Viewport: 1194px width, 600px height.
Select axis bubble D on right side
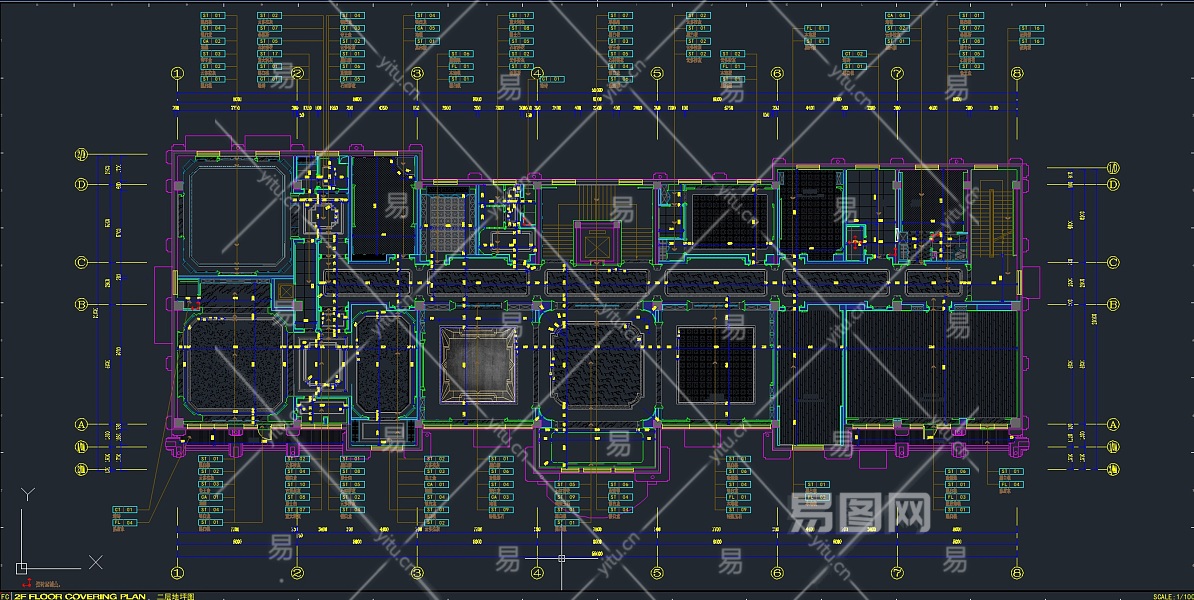[x=1113, y=184]
